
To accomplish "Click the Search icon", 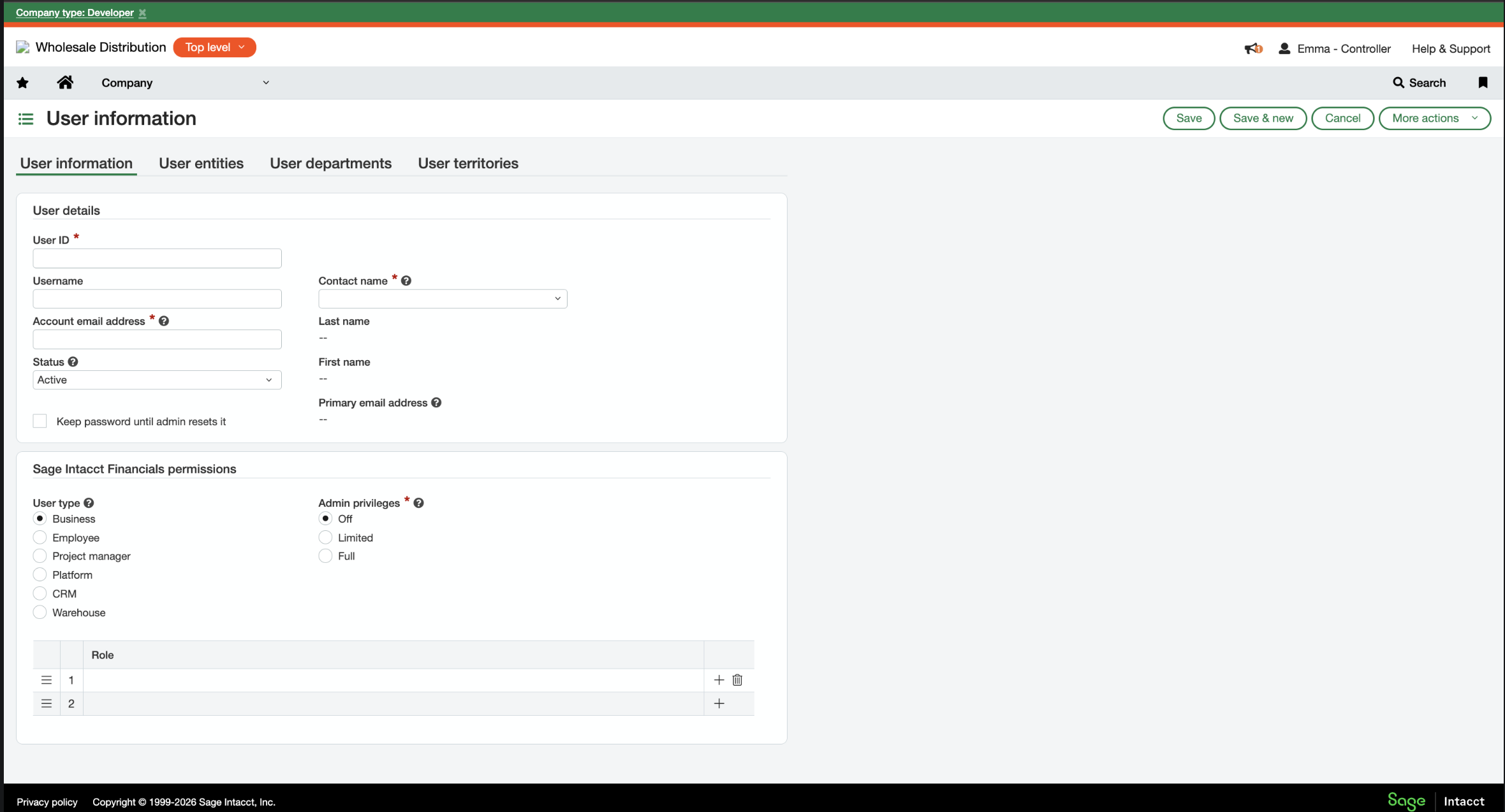I will (x=1399, y=82).
